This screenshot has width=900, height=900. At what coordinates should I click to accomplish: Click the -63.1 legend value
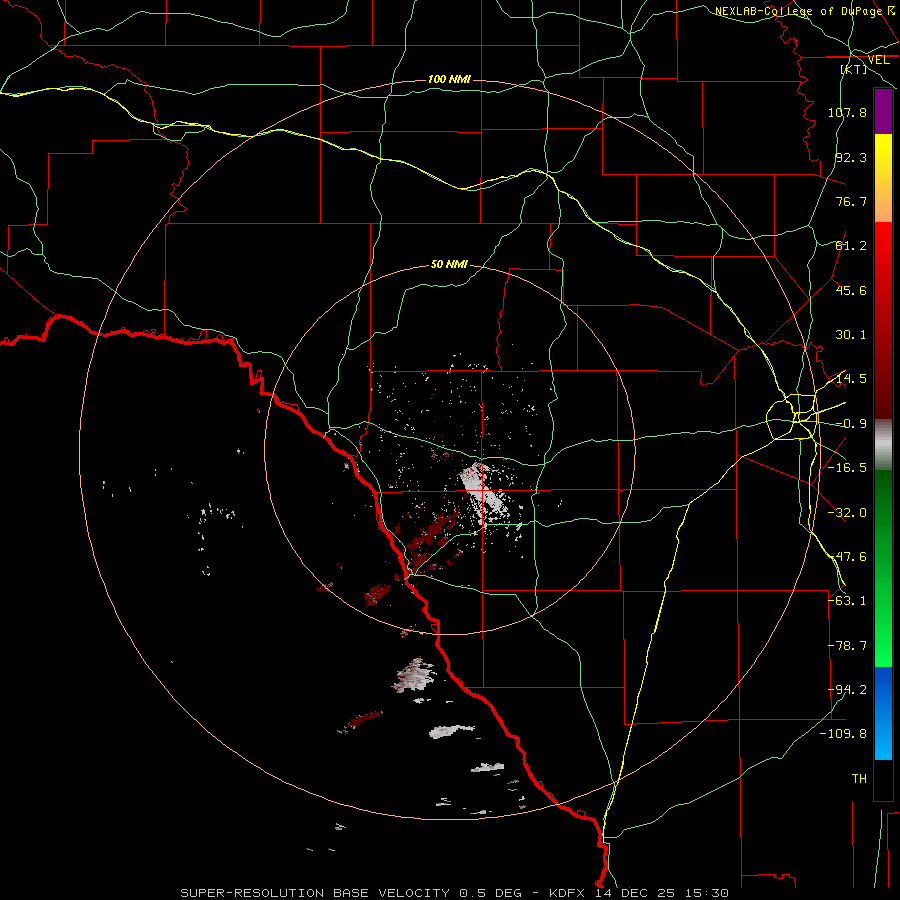[847, 601]
